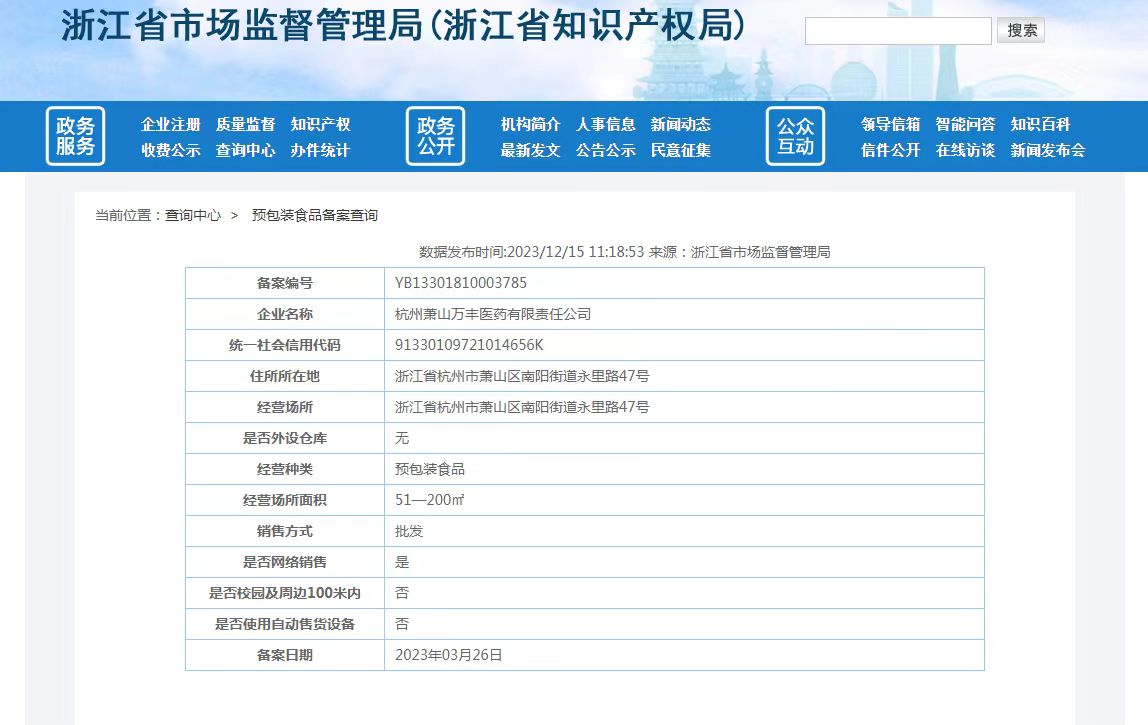This screenshot has width=1148, height=725.
Task: Open 收费公示 menu link
Action: (171, 150)
